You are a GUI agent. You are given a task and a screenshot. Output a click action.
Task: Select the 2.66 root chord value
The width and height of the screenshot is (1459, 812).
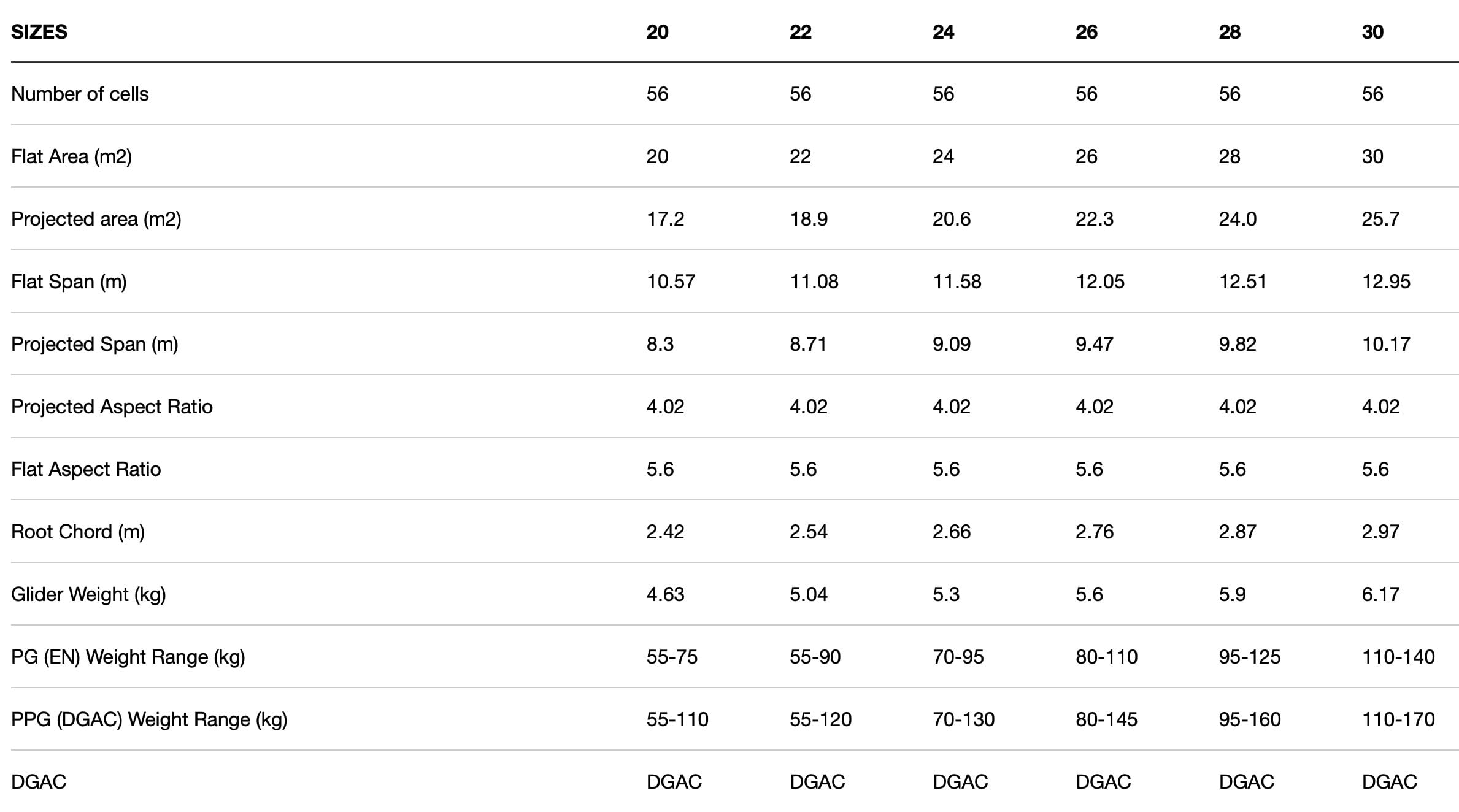coord(952,532)
